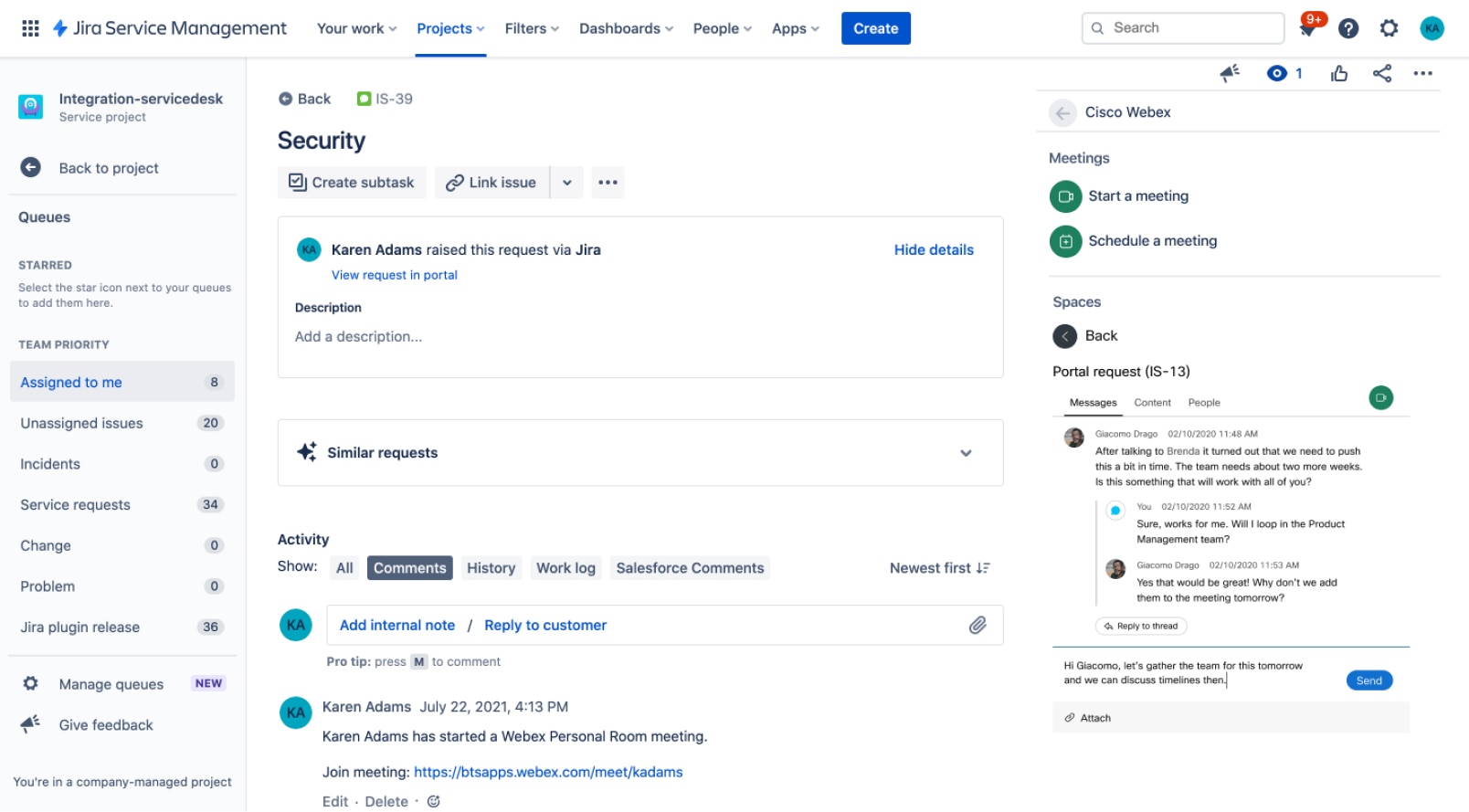Image resolution: width=1469 pixels, height=812 pixels.
Task: Open the Assigned to me queue
Action: point(122,382)
